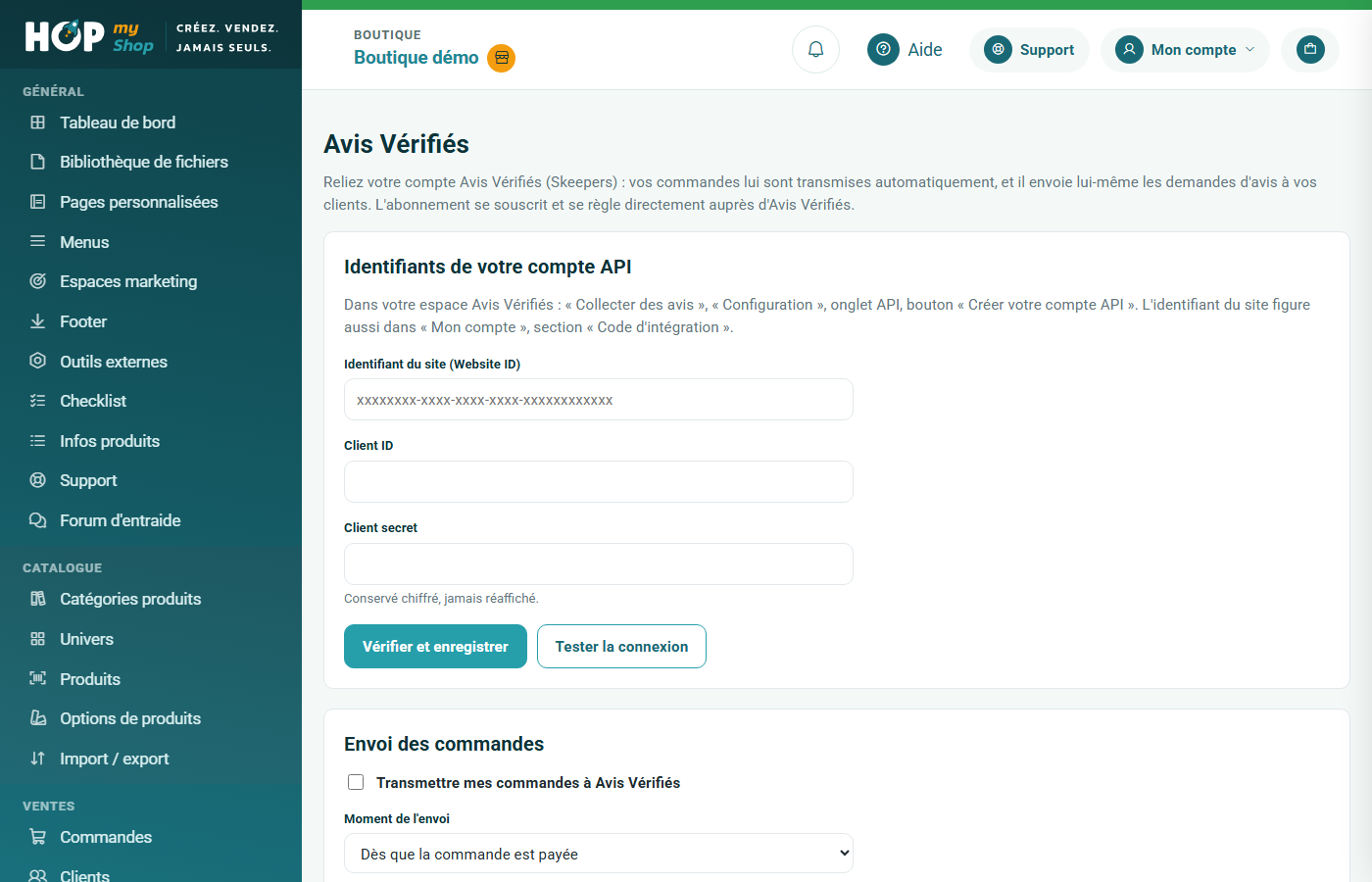
Task: Focus the Client ID input field
Action: coord(599,482)
